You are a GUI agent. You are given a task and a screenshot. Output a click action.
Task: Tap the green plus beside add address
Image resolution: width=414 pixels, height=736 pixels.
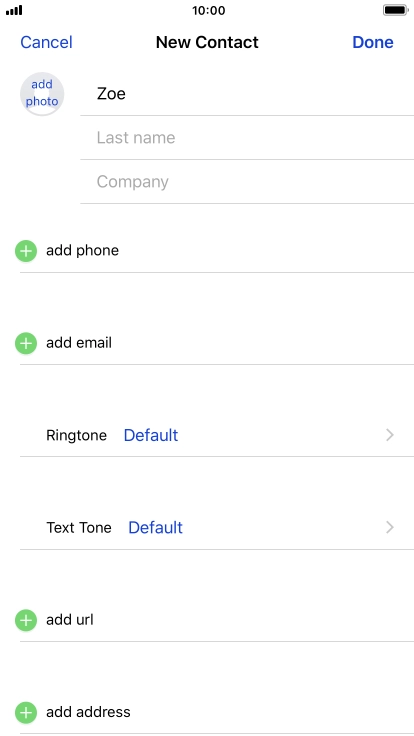pyautogui.click(x=26, y=713)
